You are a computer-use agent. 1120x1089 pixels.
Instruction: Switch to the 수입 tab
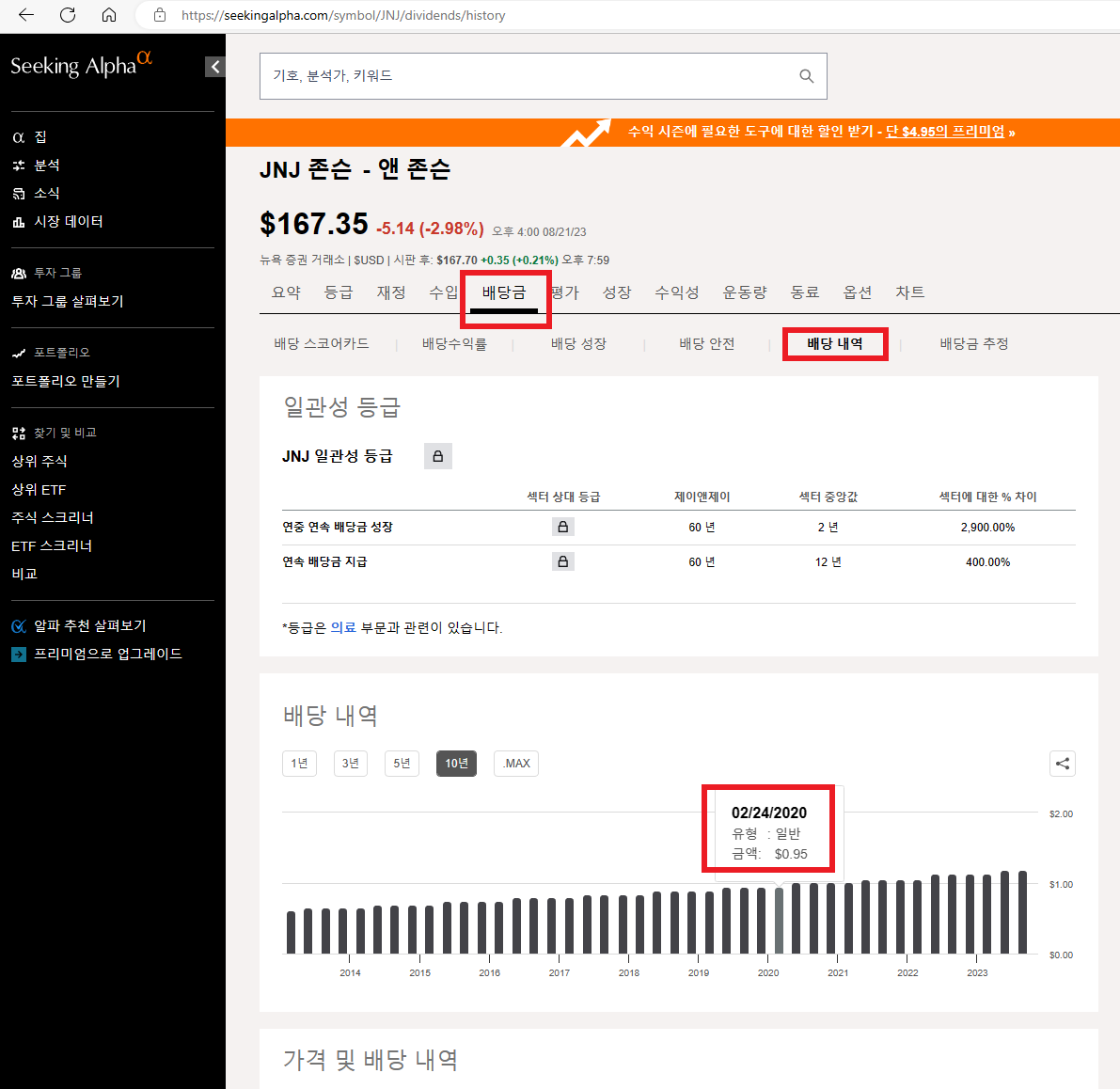click(444, 292)
